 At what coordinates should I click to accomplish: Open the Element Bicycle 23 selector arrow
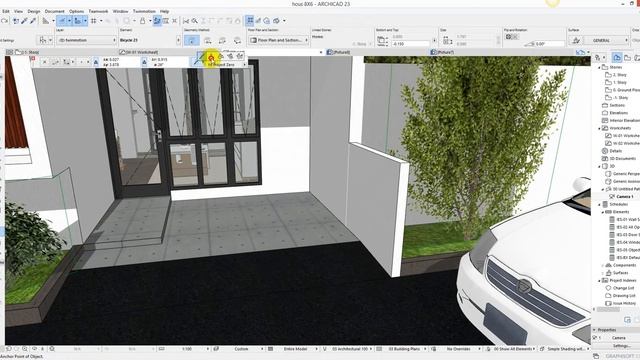[178, 40]
